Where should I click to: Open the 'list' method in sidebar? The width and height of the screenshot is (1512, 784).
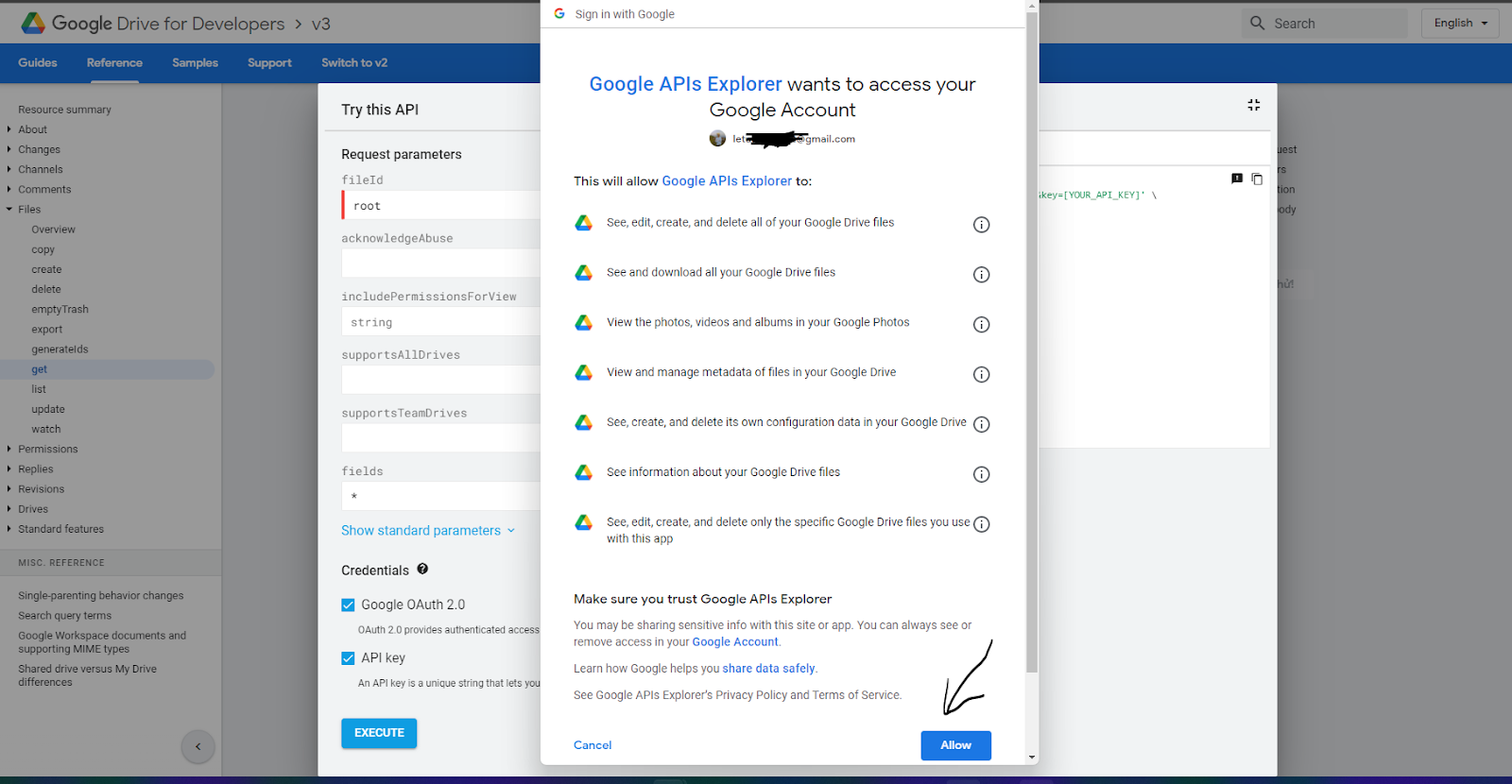pyautogui.click(x=38, y=389)
